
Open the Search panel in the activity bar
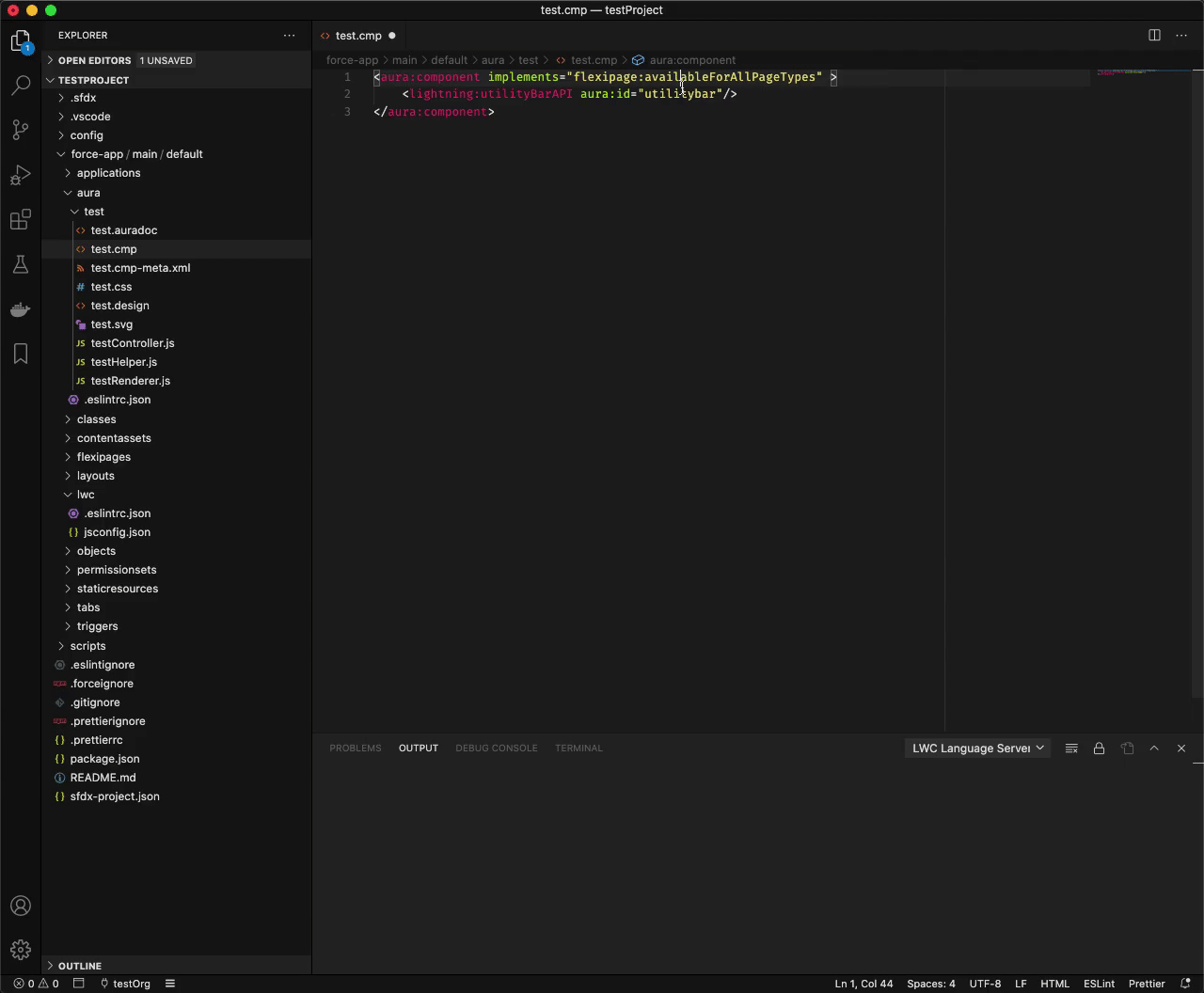[x=21, y=85]
